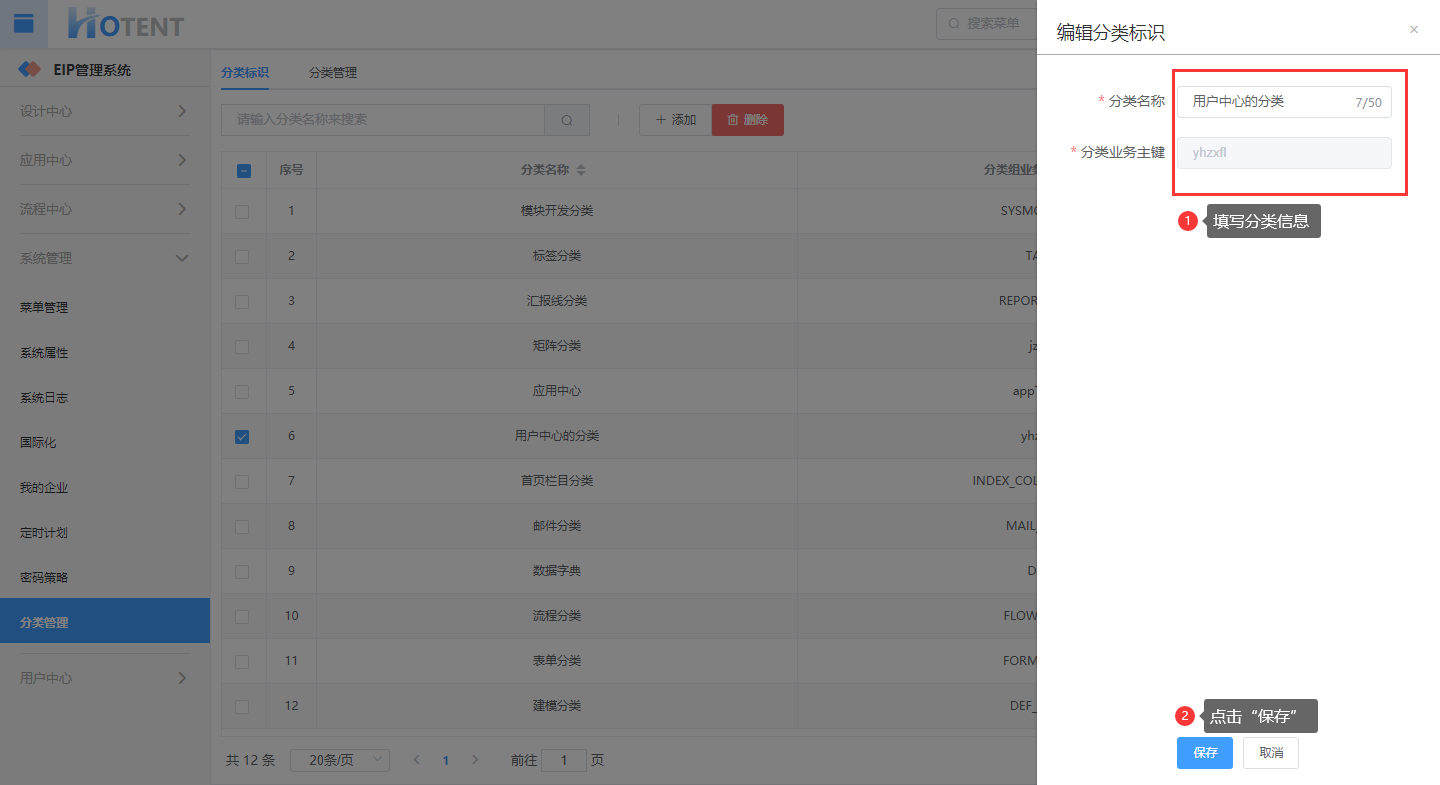
Task: Focus the 前往 page number input
Action: pos(564,760)
